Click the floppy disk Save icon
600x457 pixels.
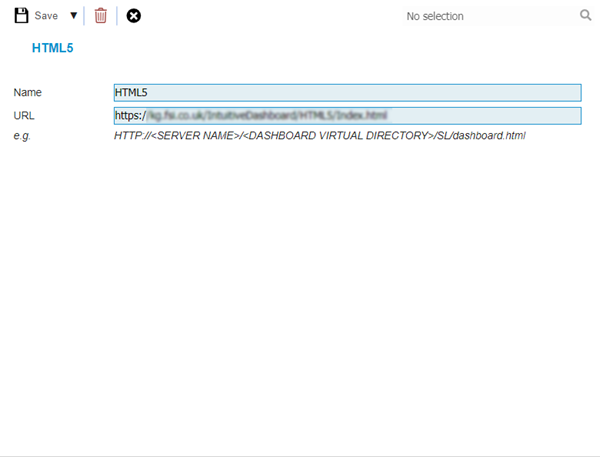21,16
